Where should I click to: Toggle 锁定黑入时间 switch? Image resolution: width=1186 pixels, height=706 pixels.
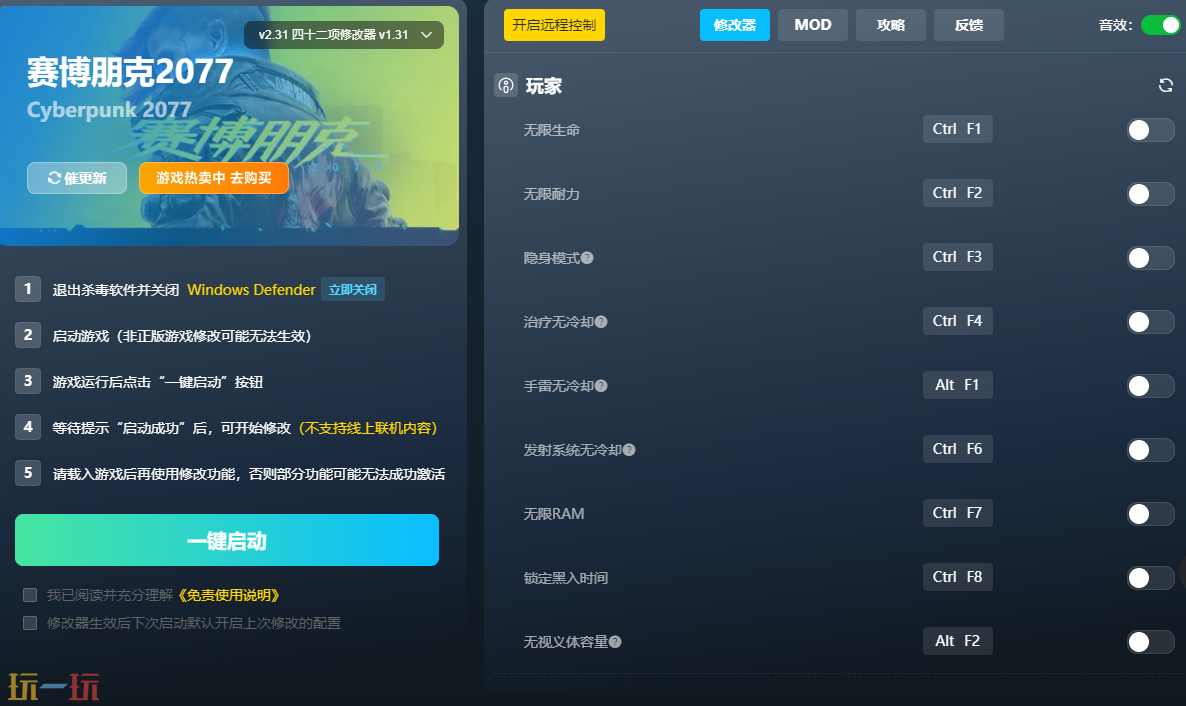pos(1150,578)
